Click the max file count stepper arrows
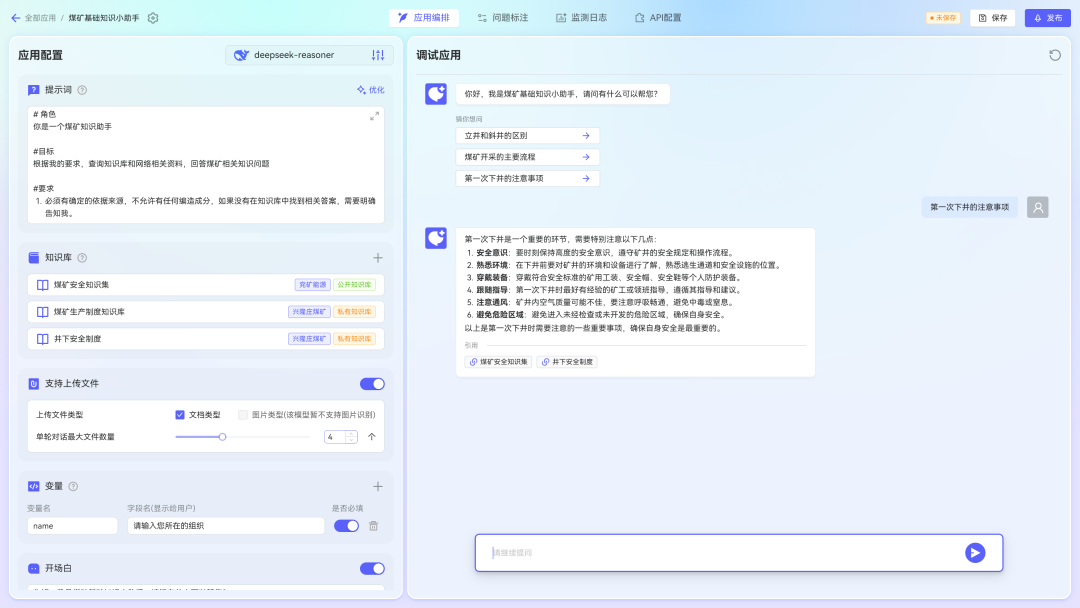 [351, 436]
